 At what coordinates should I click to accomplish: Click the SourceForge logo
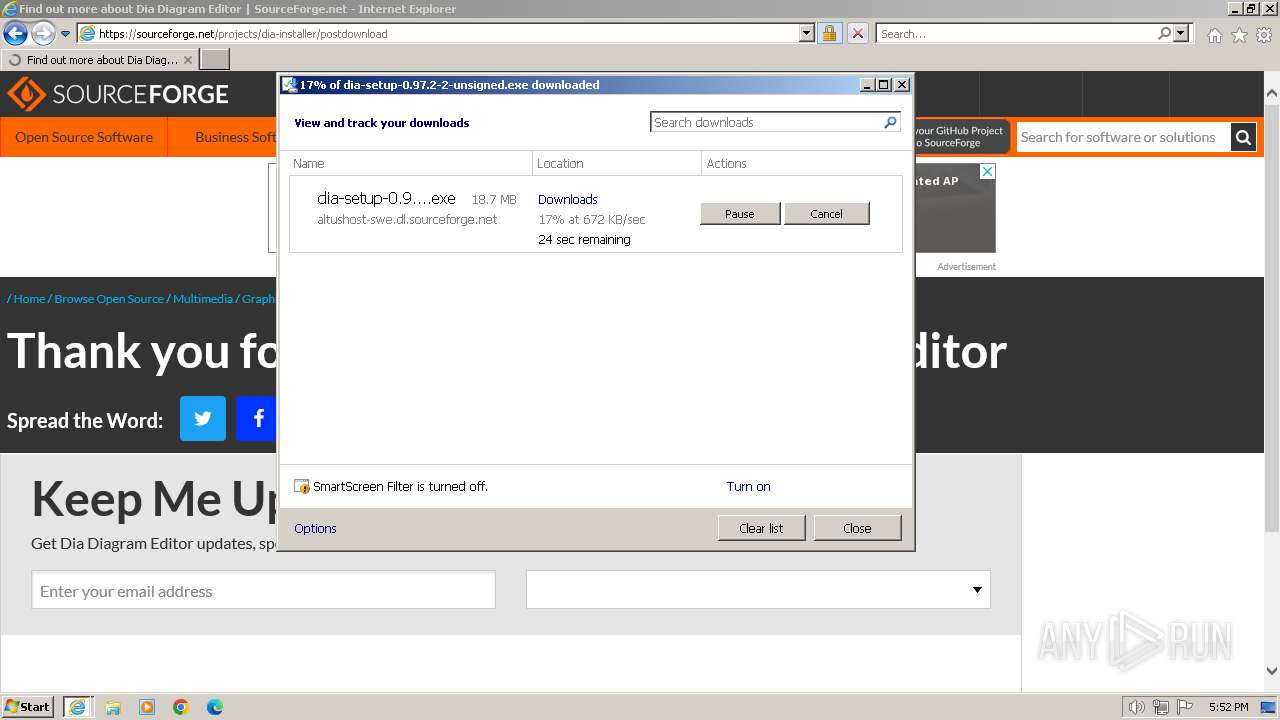(118, 95)
